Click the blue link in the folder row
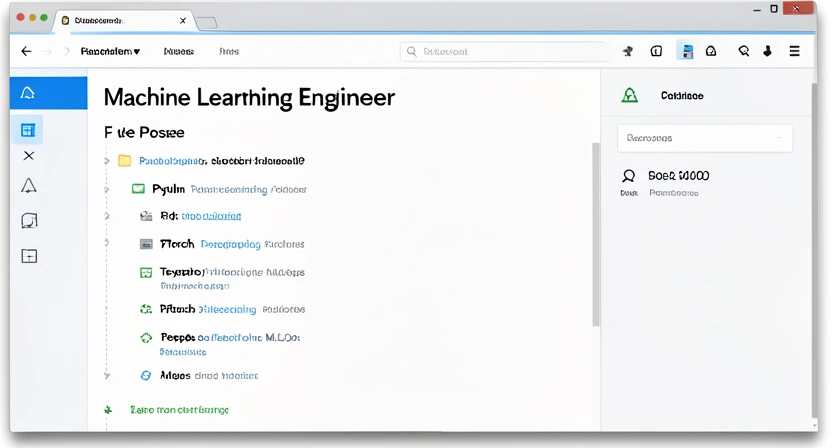 click(172, 161)
